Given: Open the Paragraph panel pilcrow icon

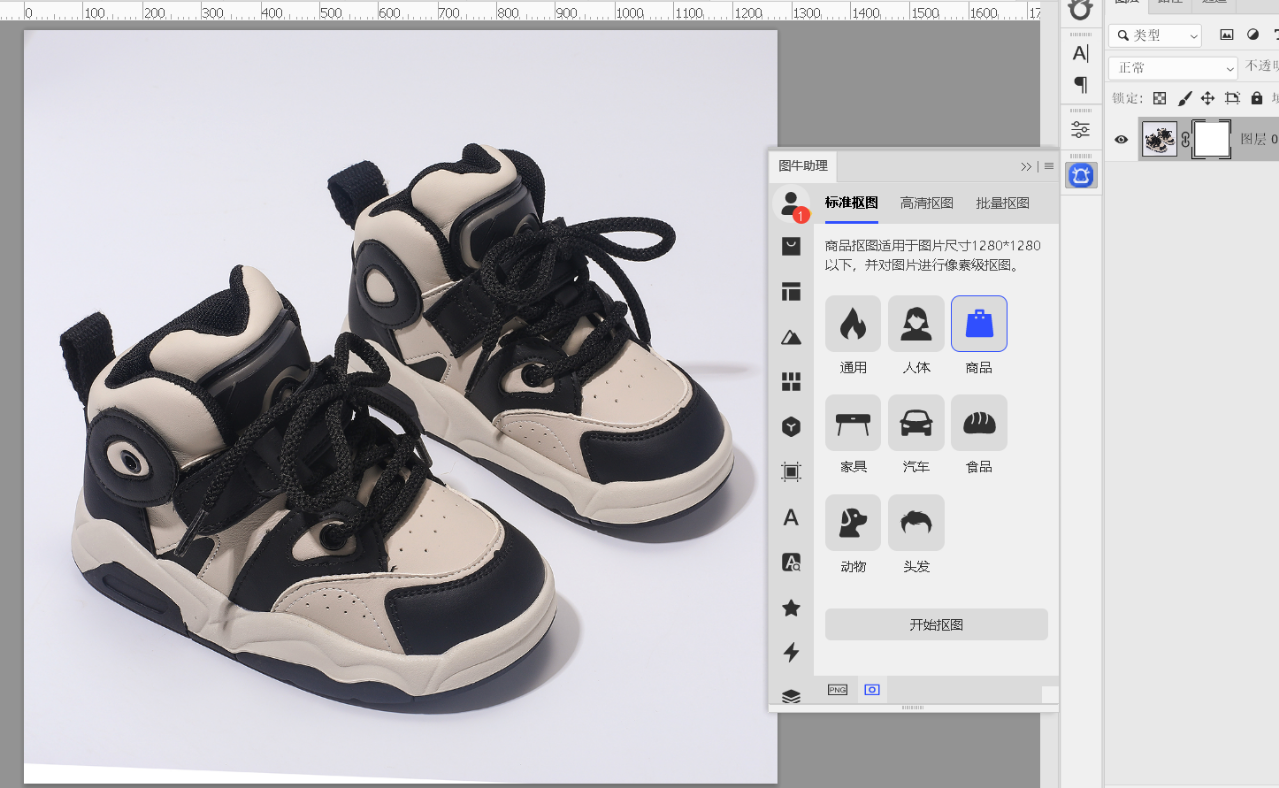Looking at the screenshot, I should 1081,84.
